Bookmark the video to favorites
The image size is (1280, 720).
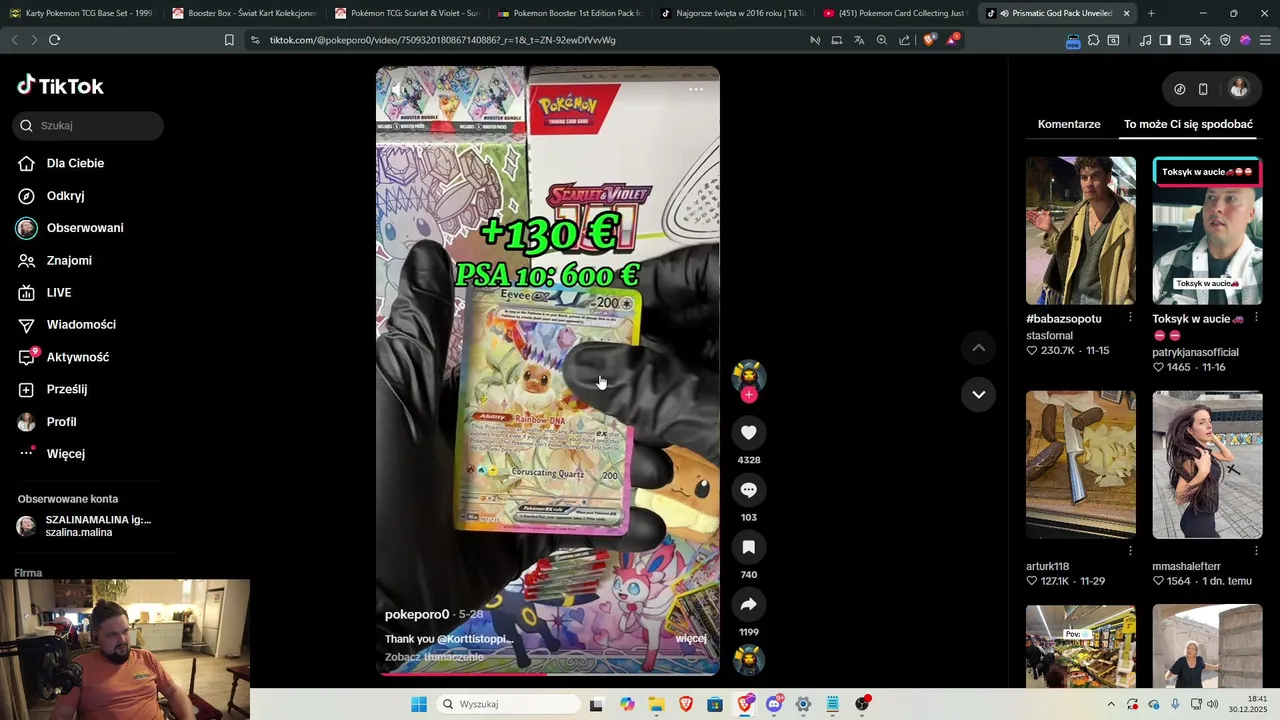coord(748,547)
